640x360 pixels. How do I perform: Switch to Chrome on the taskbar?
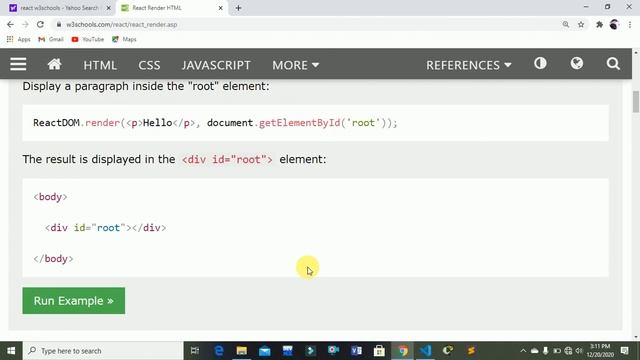(402, 351)
